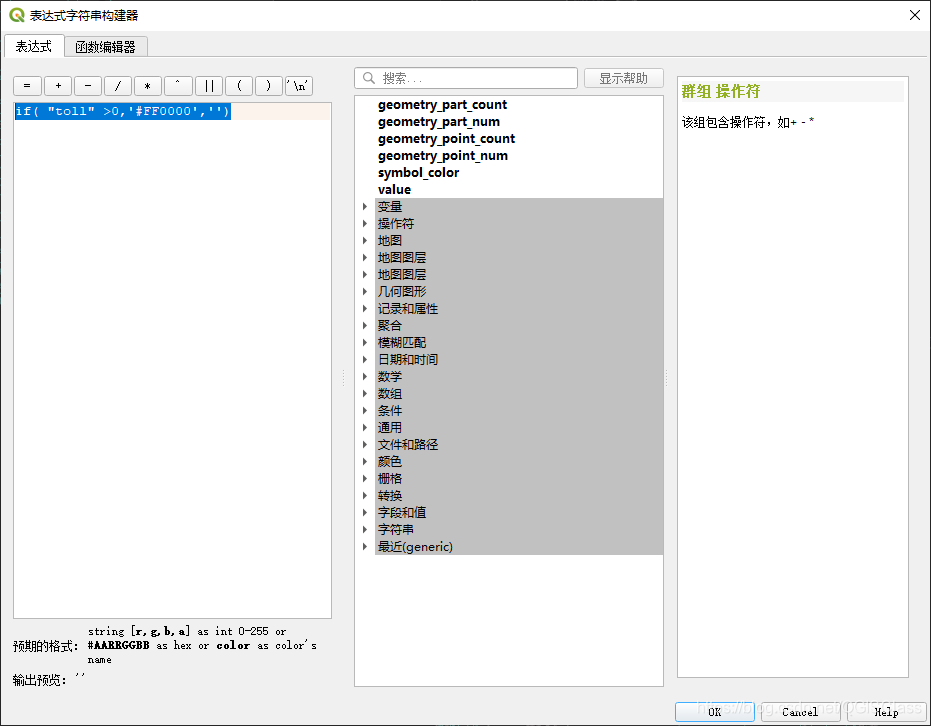Expand the 聚合 group arrow
Viewport: 931px width, 726px height.
click(x=365, y=325)
